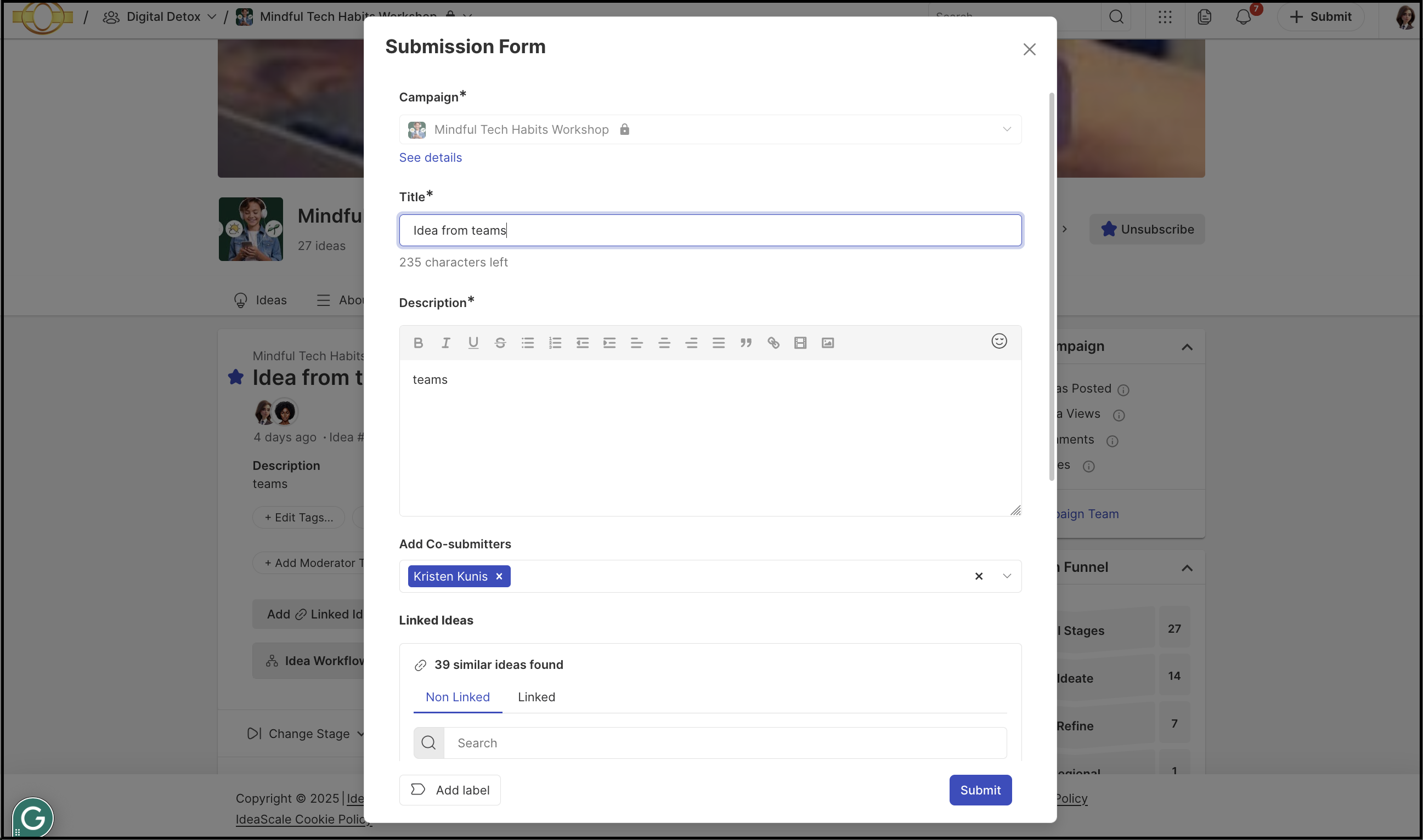
Task: Switch to the Linked tab
Action: pyautogui.click(x=537, y=697)
